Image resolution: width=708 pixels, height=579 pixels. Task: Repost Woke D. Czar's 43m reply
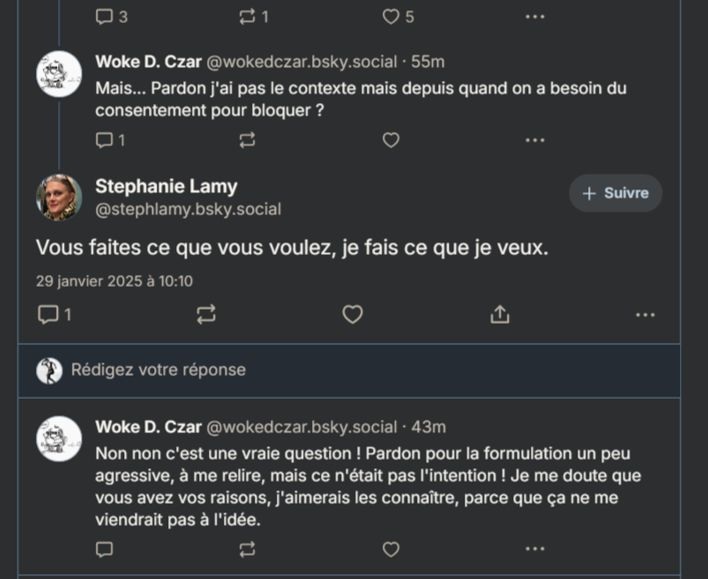click(248, 548)
